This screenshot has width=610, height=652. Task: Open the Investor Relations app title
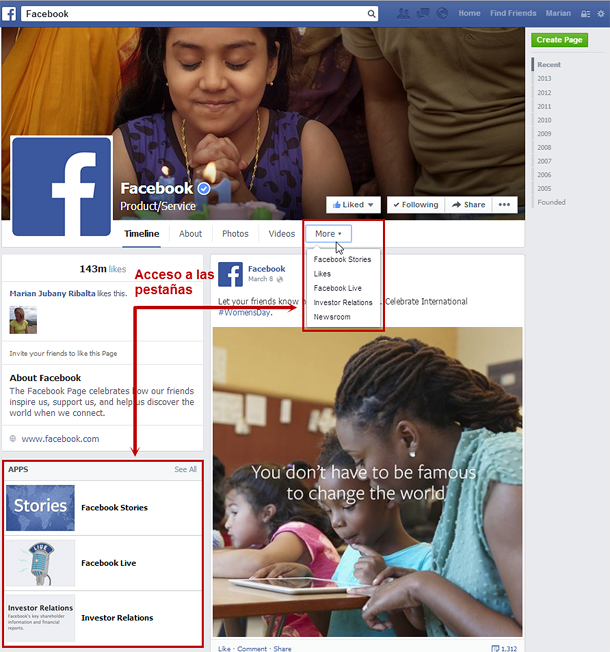coord(117,618)
